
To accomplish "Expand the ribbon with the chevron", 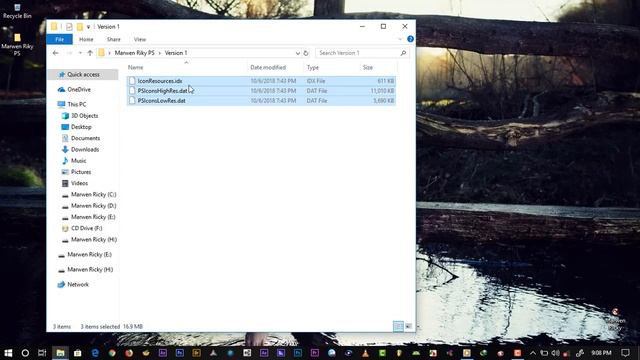I will (x=400, y=39).
